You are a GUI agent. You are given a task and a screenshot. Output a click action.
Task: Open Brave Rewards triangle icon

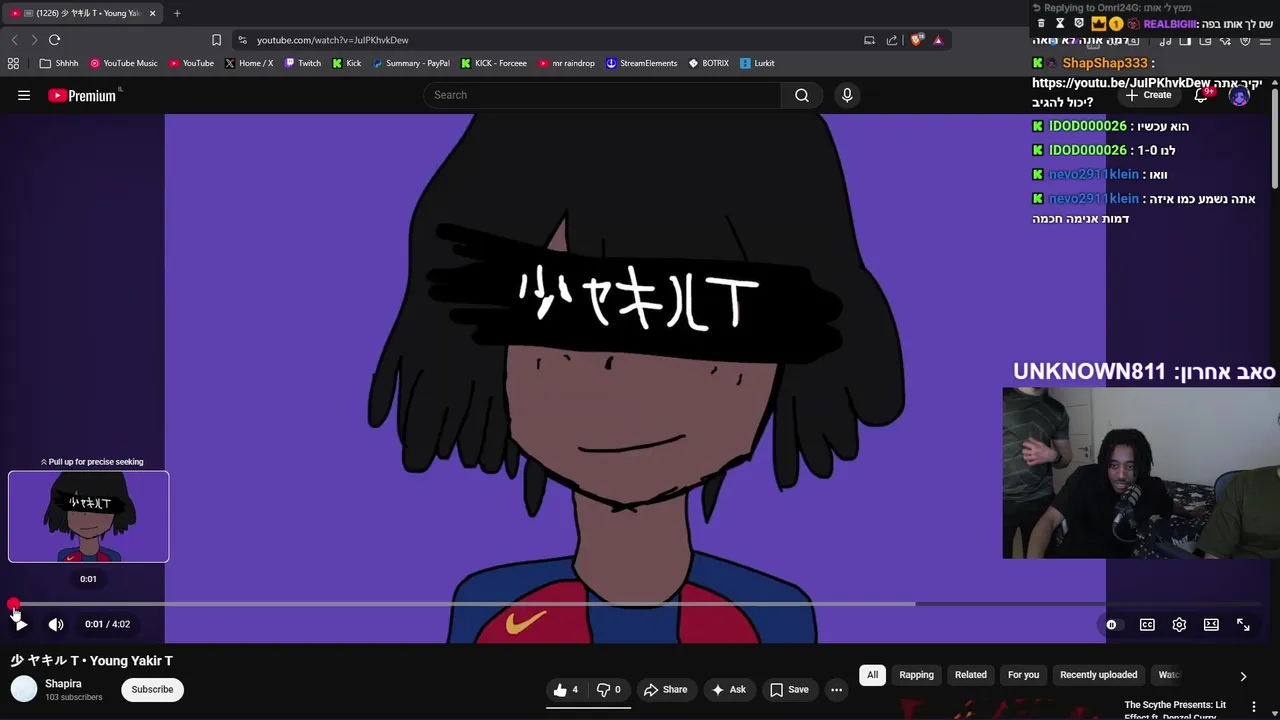point(938,40)
